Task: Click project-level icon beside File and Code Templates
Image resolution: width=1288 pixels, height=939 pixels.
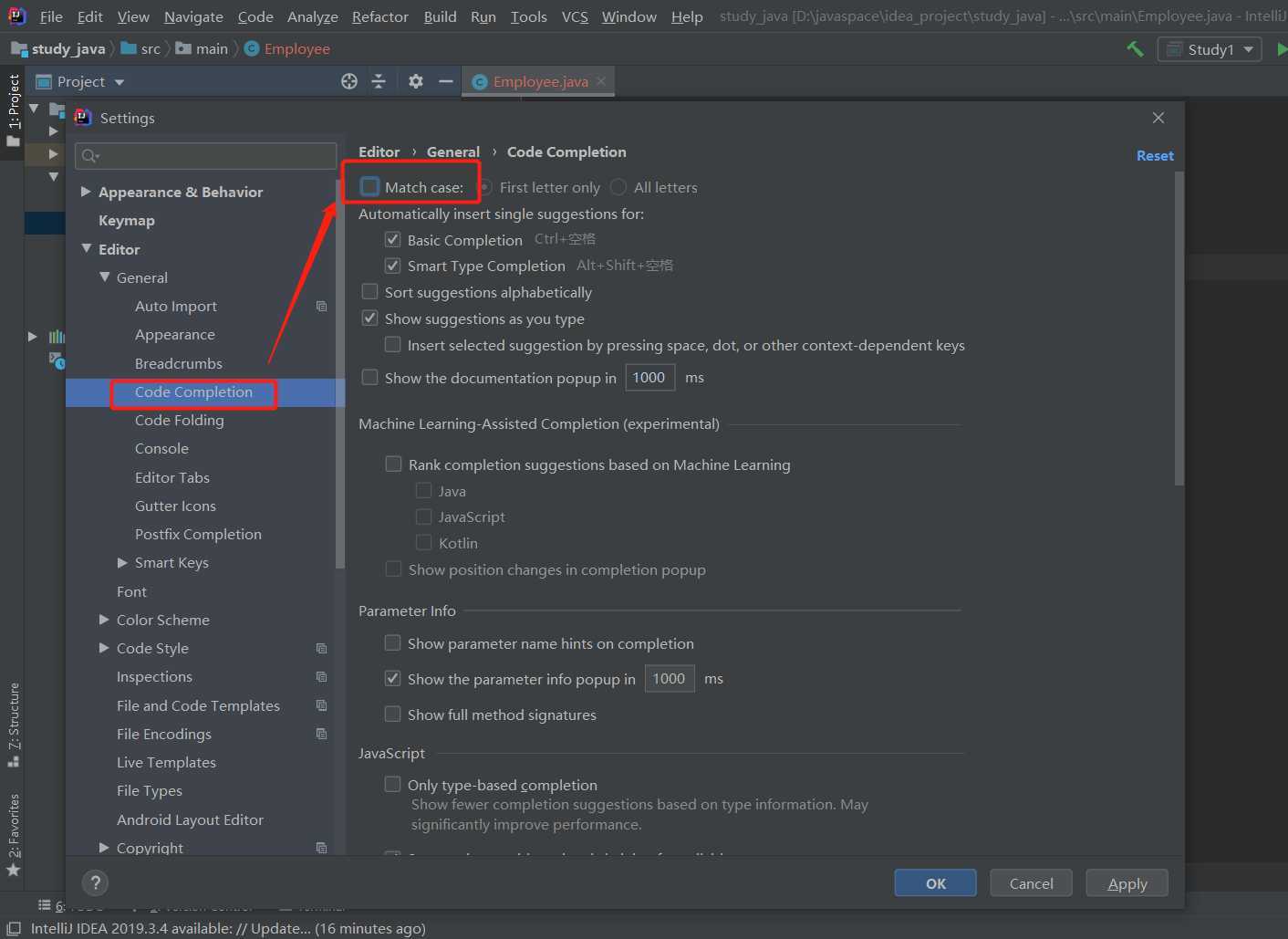Action: coord(321,705)
